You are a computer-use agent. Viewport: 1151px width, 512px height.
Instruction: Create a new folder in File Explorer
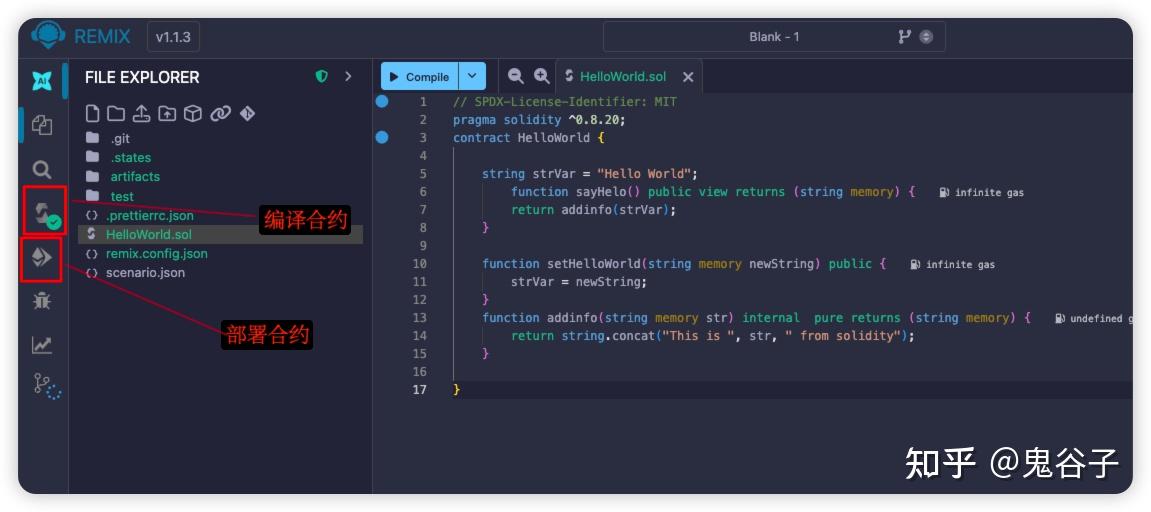click(116, 113)
